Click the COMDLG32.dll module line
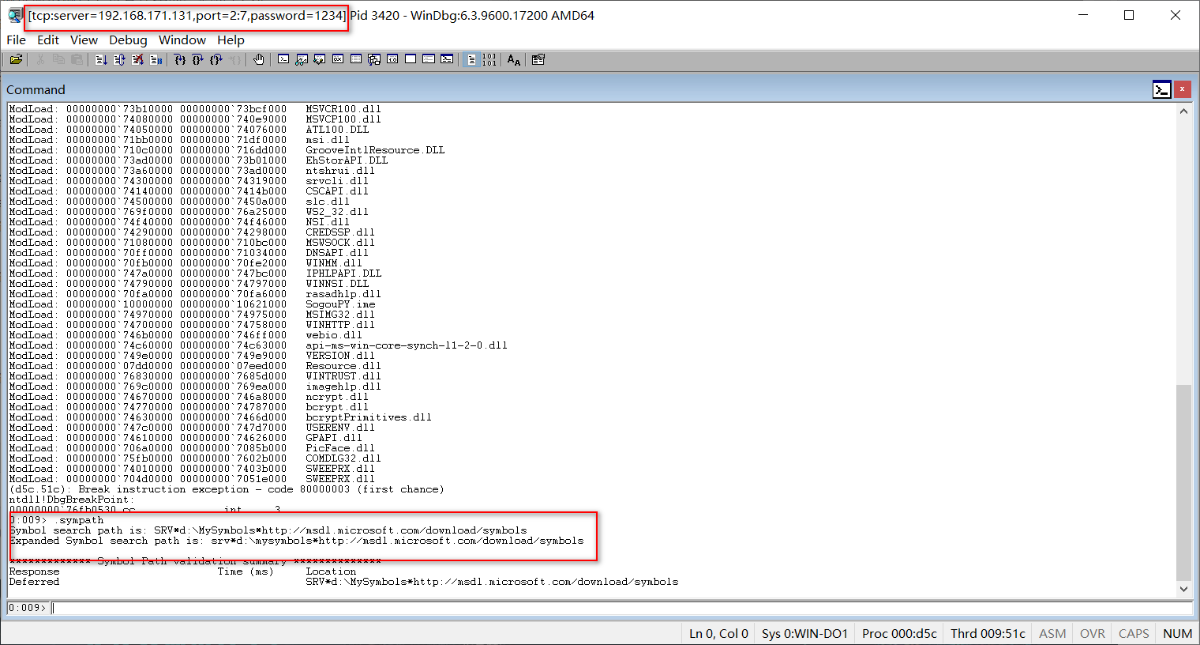This screenshot has height=645, width=1200. (x=195, y=458)
